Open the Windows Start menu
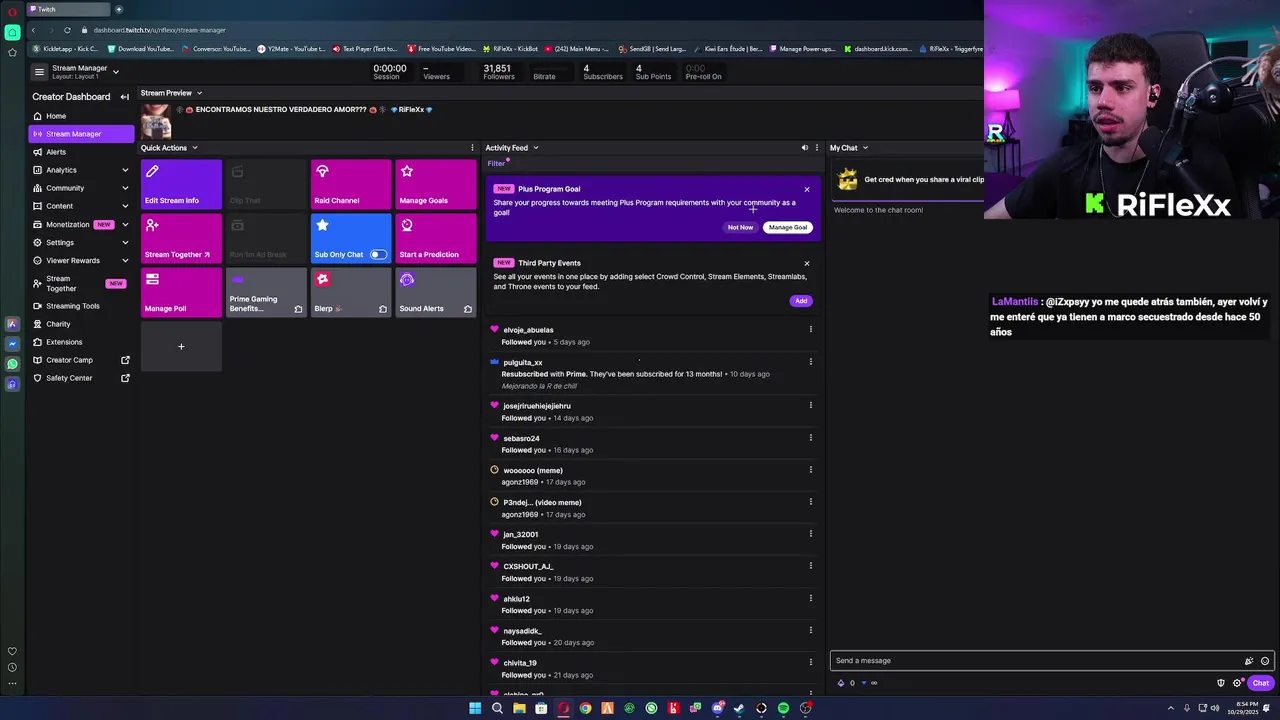Image resolution: width=1280 pixels, height=720 pixels. coord(475,708)
